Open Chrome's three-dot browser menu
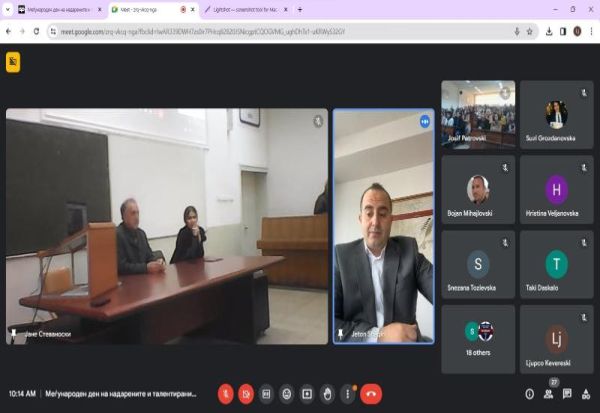The image size is (600, 413). pyautogui.click(x=591, y=31)
